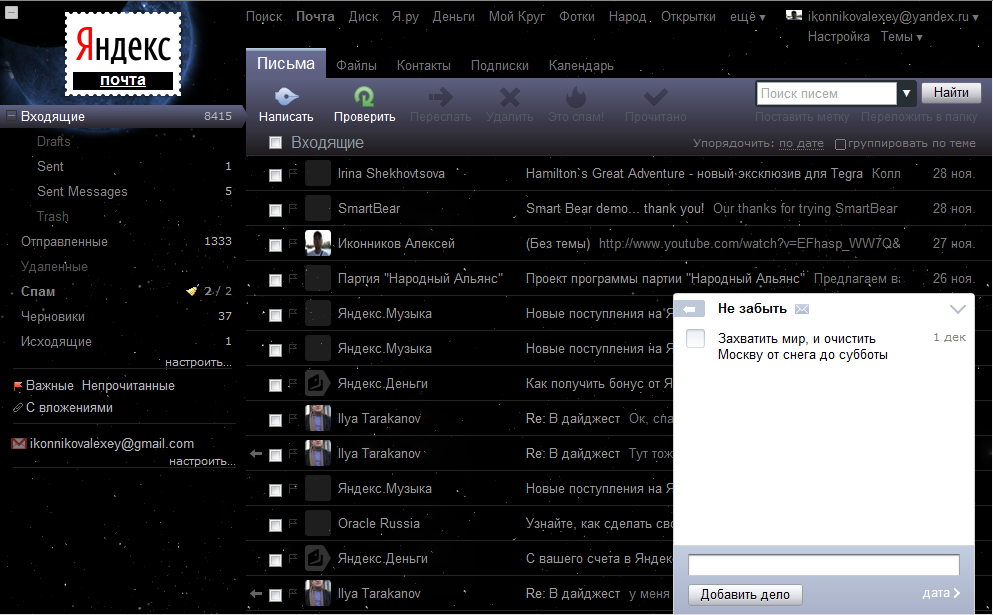Open the Настройка settings link
The image size is (993, 615).
tap(838, 37)
